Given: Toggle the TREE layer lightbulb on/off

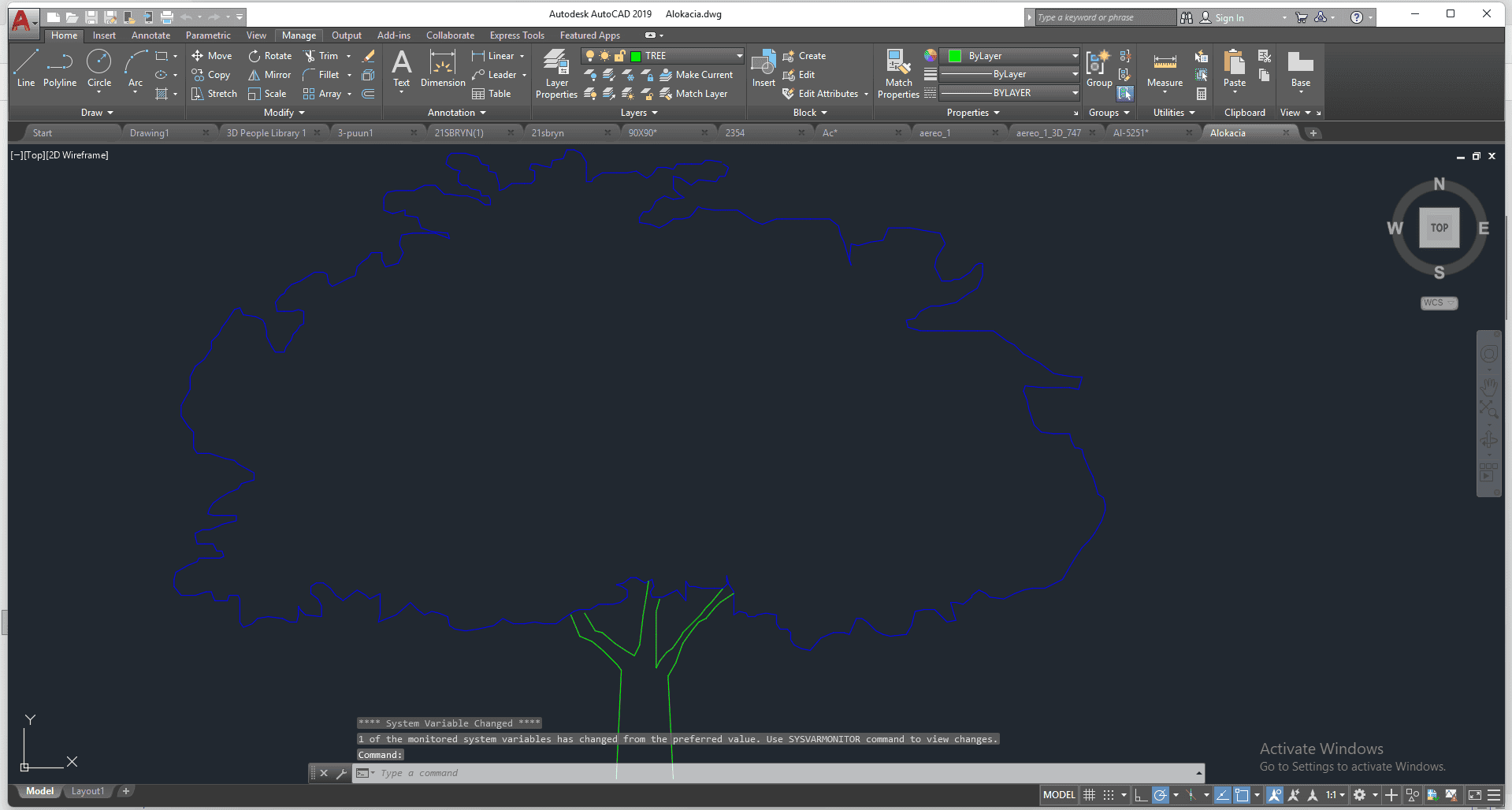Looking at the screenshot, I should [x=589, y=56].
